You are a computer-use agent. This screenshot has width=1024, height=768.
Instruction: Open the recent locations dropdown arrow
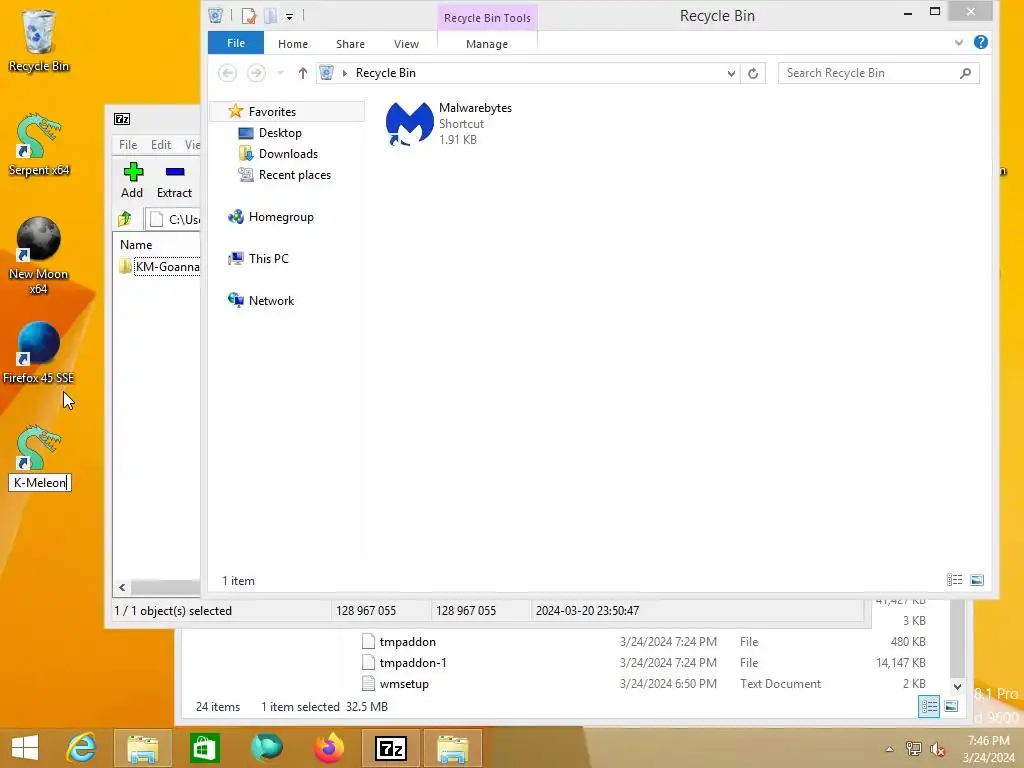pyautogui.click(x=281, y=73)
